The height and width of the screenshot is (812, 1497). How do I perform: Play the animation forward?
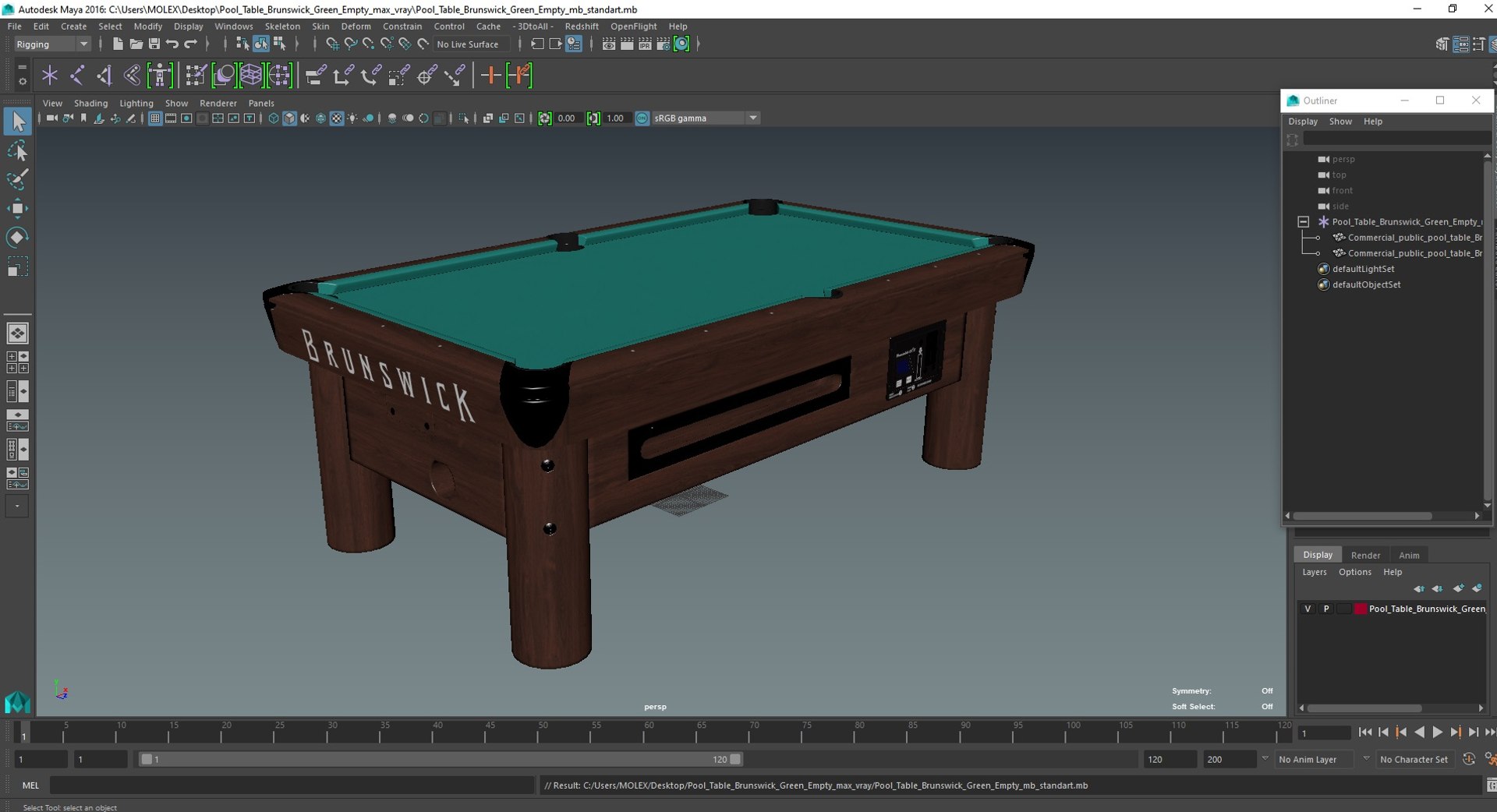click(x=1438, y=733)
